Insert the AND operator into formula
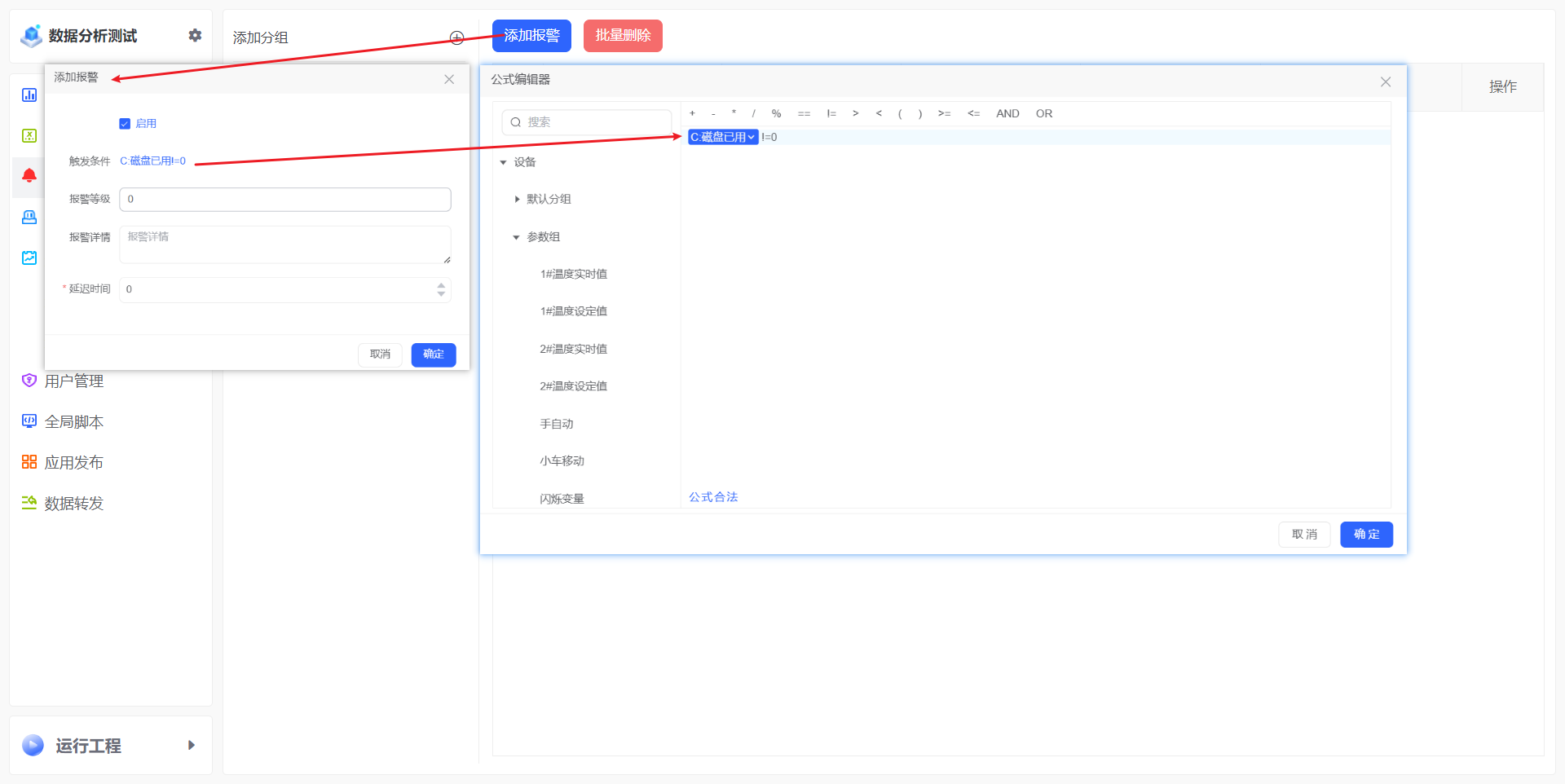 pyautogui.click(x=1007, y=114)
